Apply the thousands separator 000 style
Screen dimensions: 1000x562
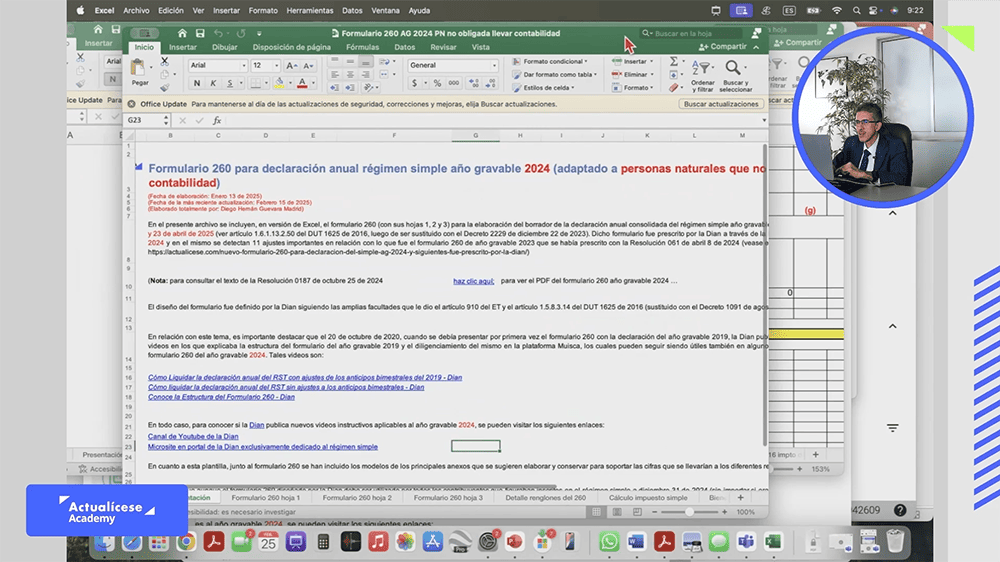tap(453, 83)
